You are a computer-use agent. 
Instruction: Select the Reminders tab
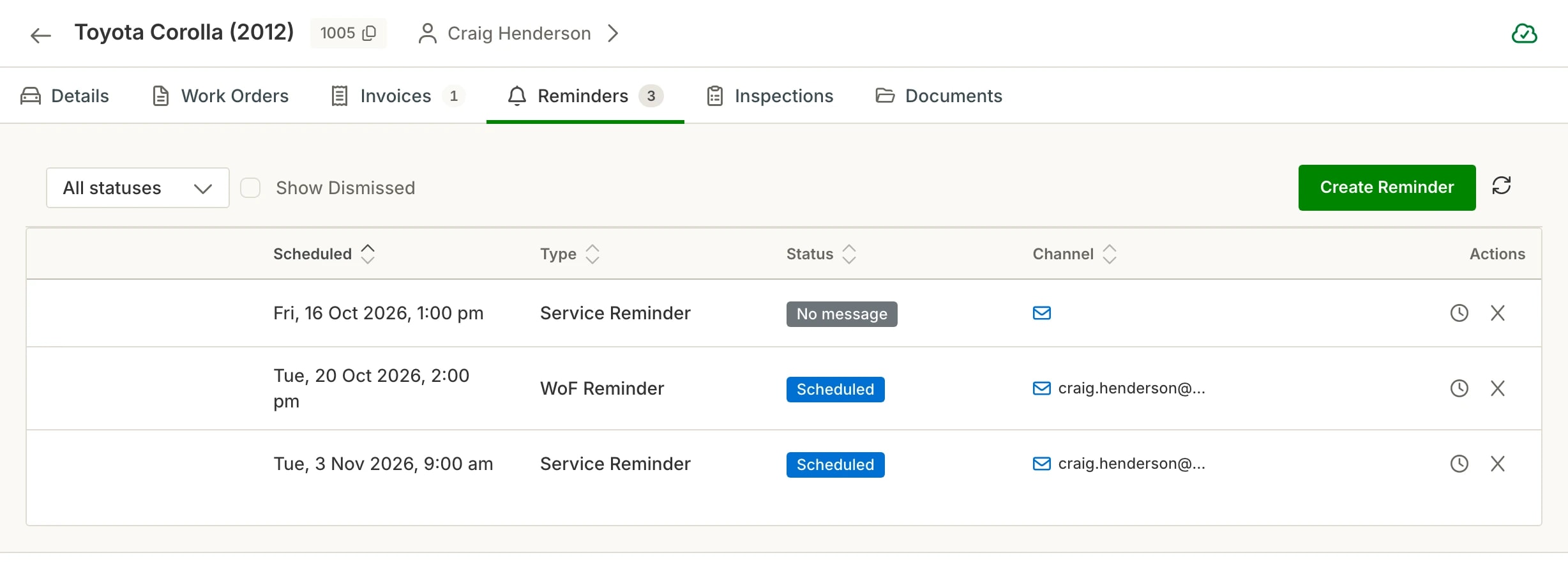click(585, 96)
